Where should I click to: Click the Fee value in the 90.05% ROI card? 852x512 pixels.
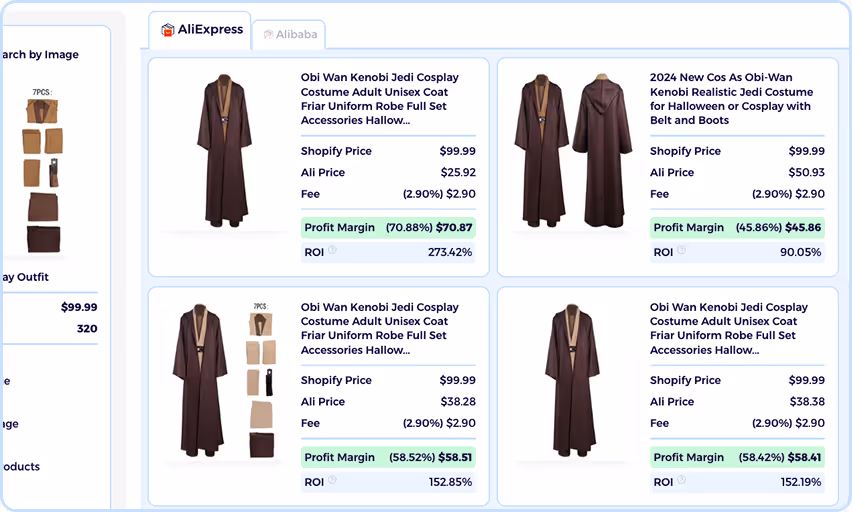click(788, 194)
